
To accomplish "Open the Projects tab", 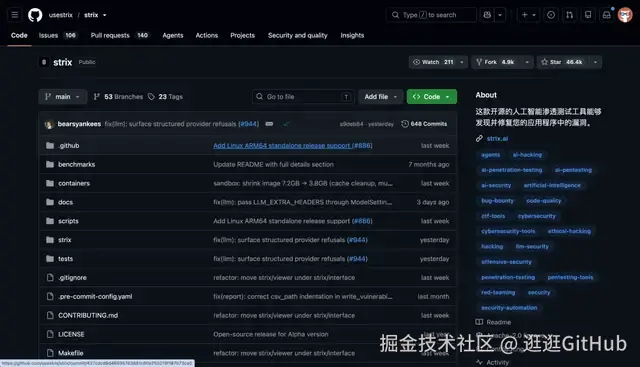I will 242,36.
